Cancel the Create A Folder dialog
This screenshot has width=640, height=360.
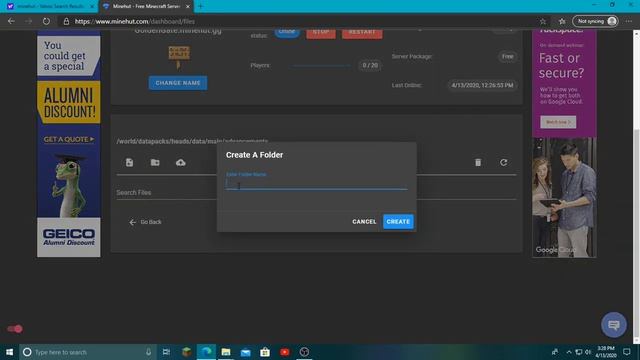point(364,222)
